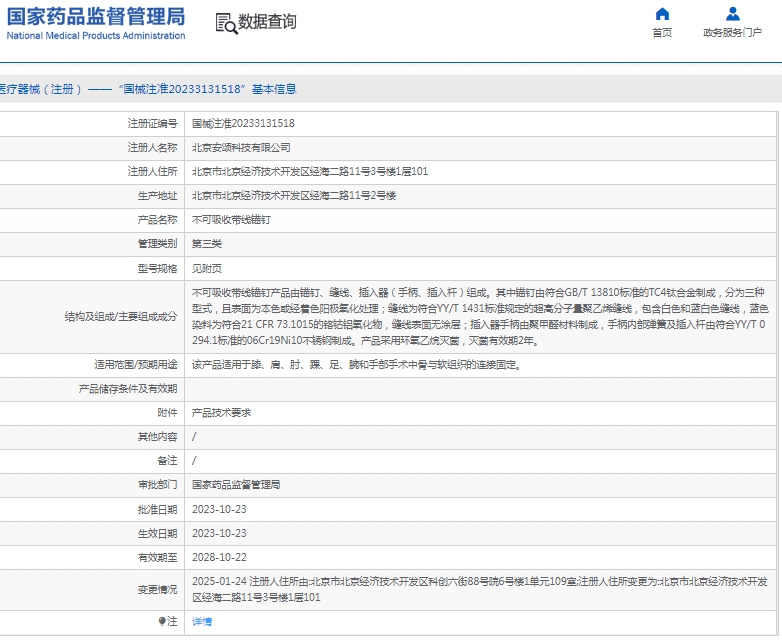Viewport: 782px width, 644px height.
Task: Click the 审批部门 row label
Action: coord(158,484)
